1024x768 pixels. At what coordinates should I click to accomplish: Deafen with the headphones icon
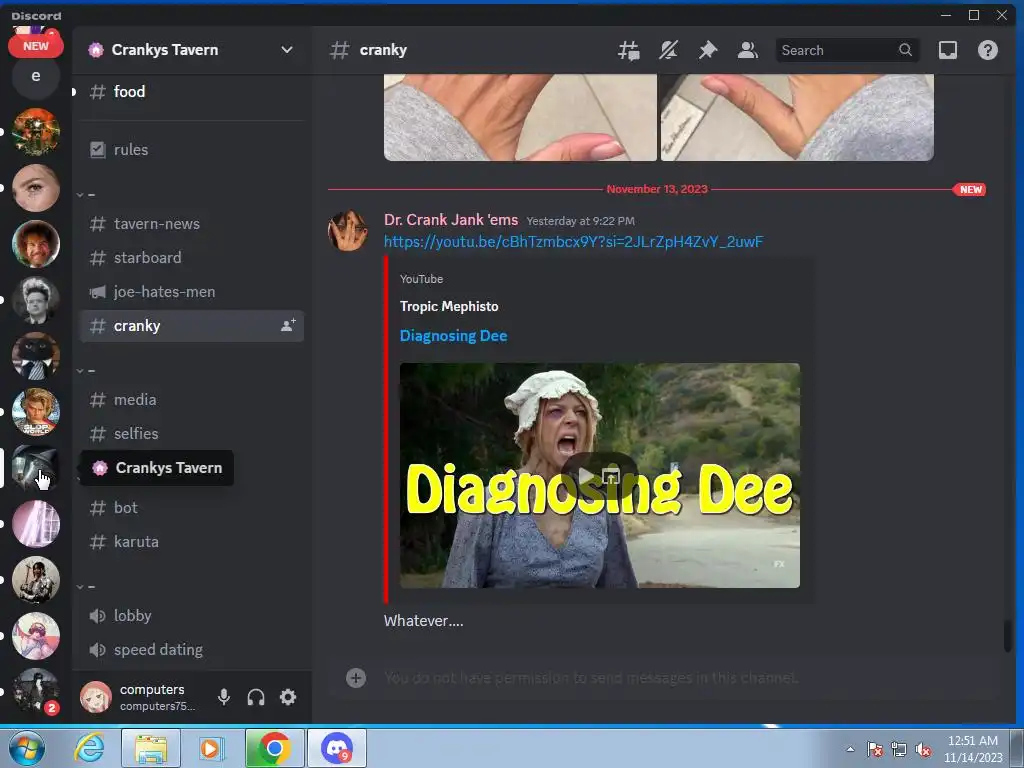256,697
